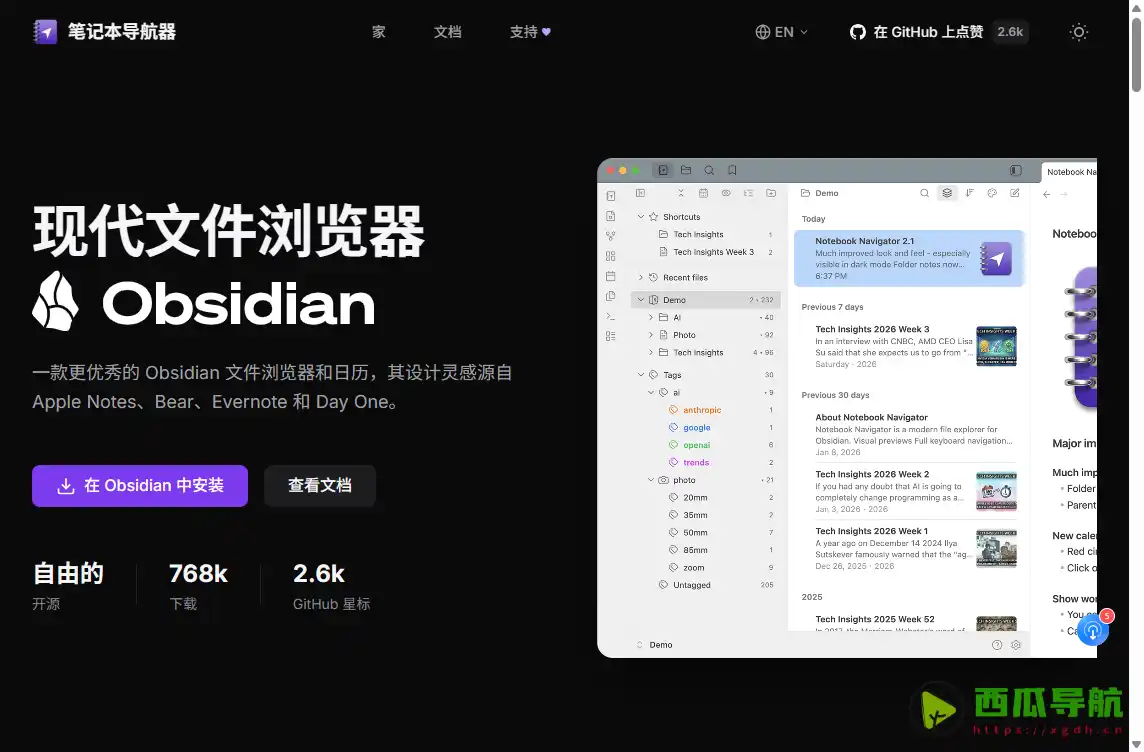Collapse the Shortcuts section chevron
The image size is (1144, 752).
(641, 217)
